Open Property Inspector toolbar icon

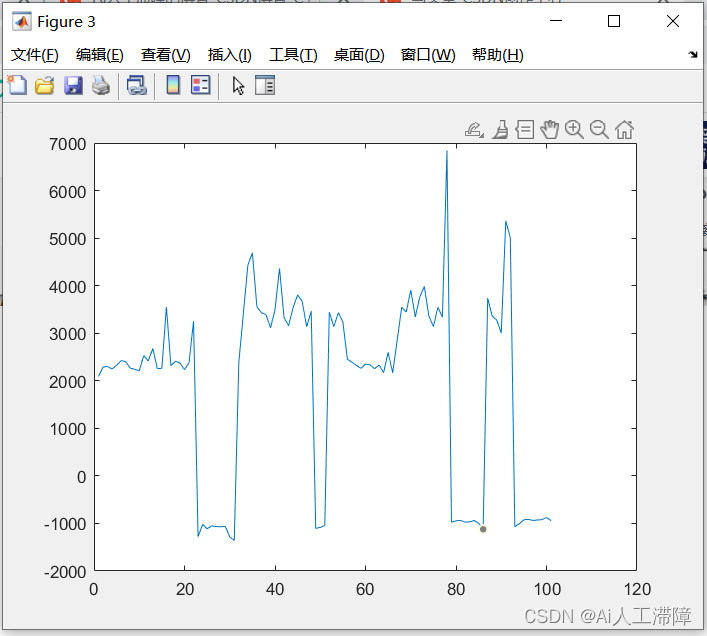[x=265, y=85]
